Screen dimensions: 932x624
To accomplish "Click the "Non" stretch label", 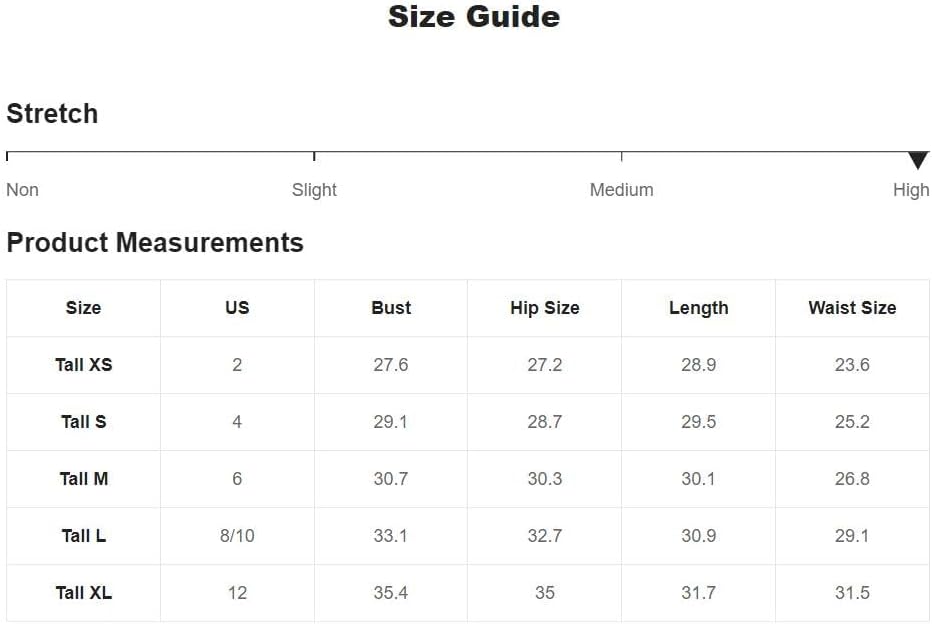I will pos(22,190).
